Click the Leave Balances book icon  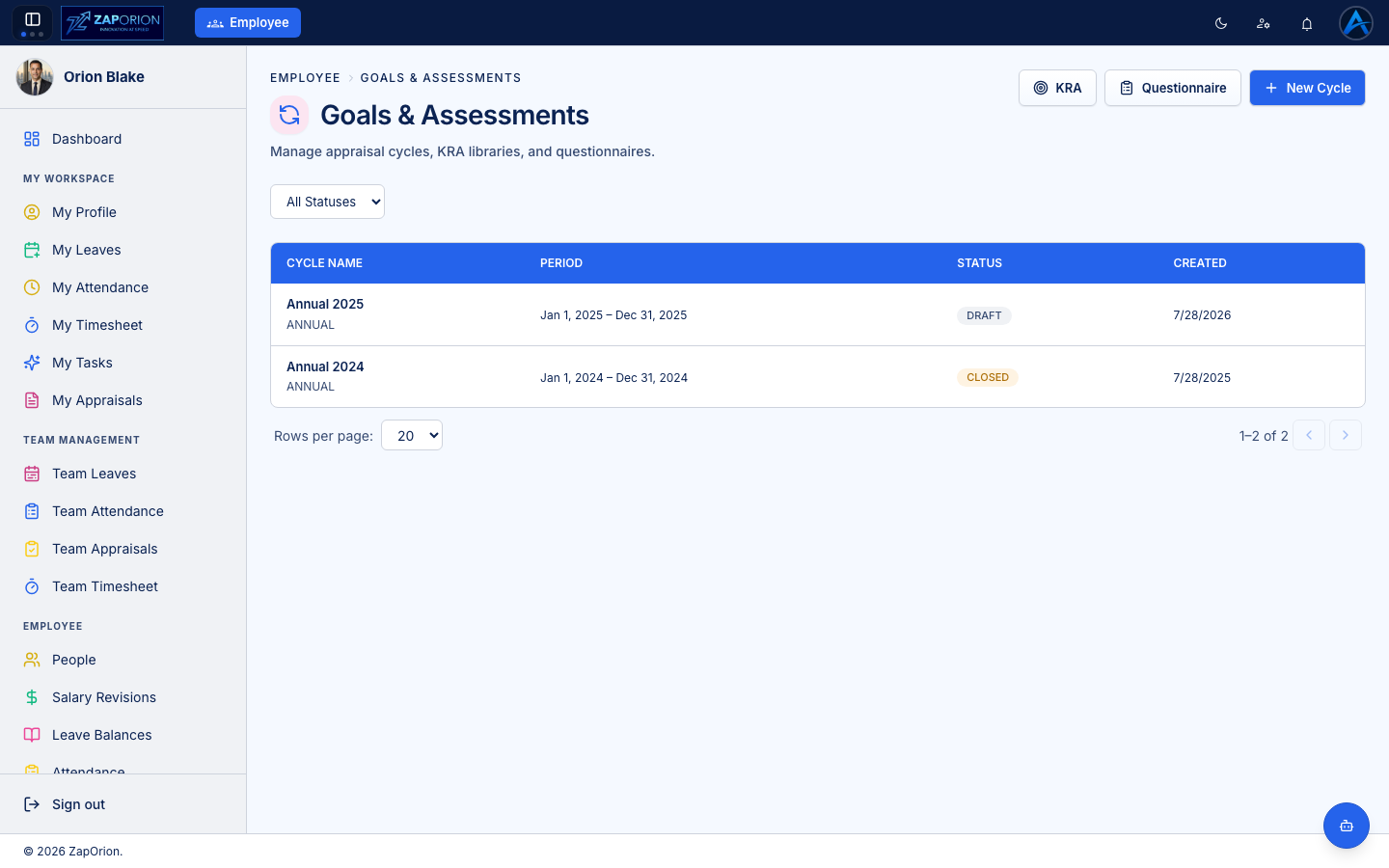click(x=32, y=735)
